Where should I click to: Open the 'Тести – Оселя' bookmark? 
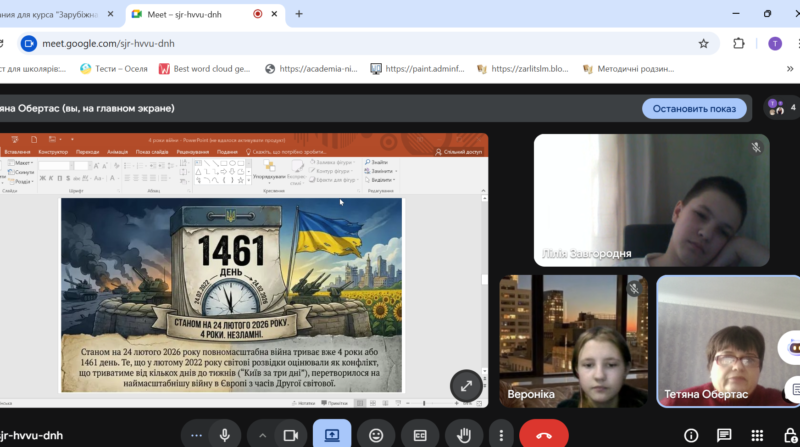coord(120,69)
